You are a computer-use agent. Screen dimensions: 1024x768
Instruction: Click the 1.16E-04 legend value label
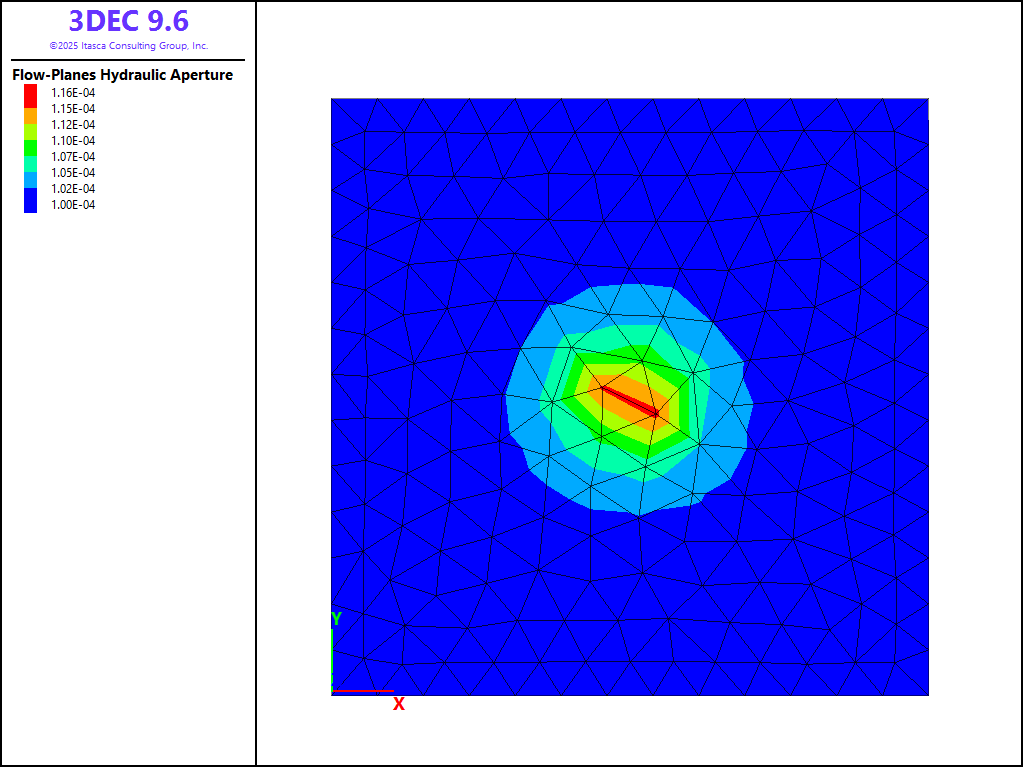coord(73,92)
